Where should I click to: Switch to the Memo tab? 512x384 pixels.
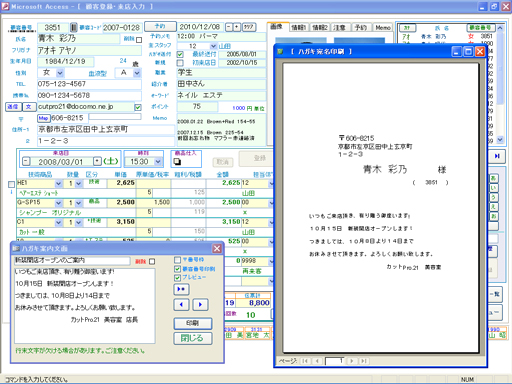(383, 27)
